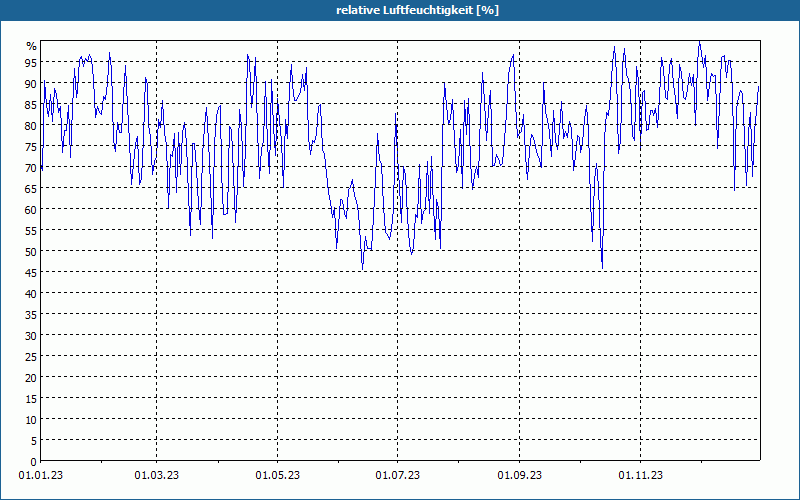Click the y-axis value 75
Screen dimensions: 800x500
pyautogui.click(x=31, y=146)
